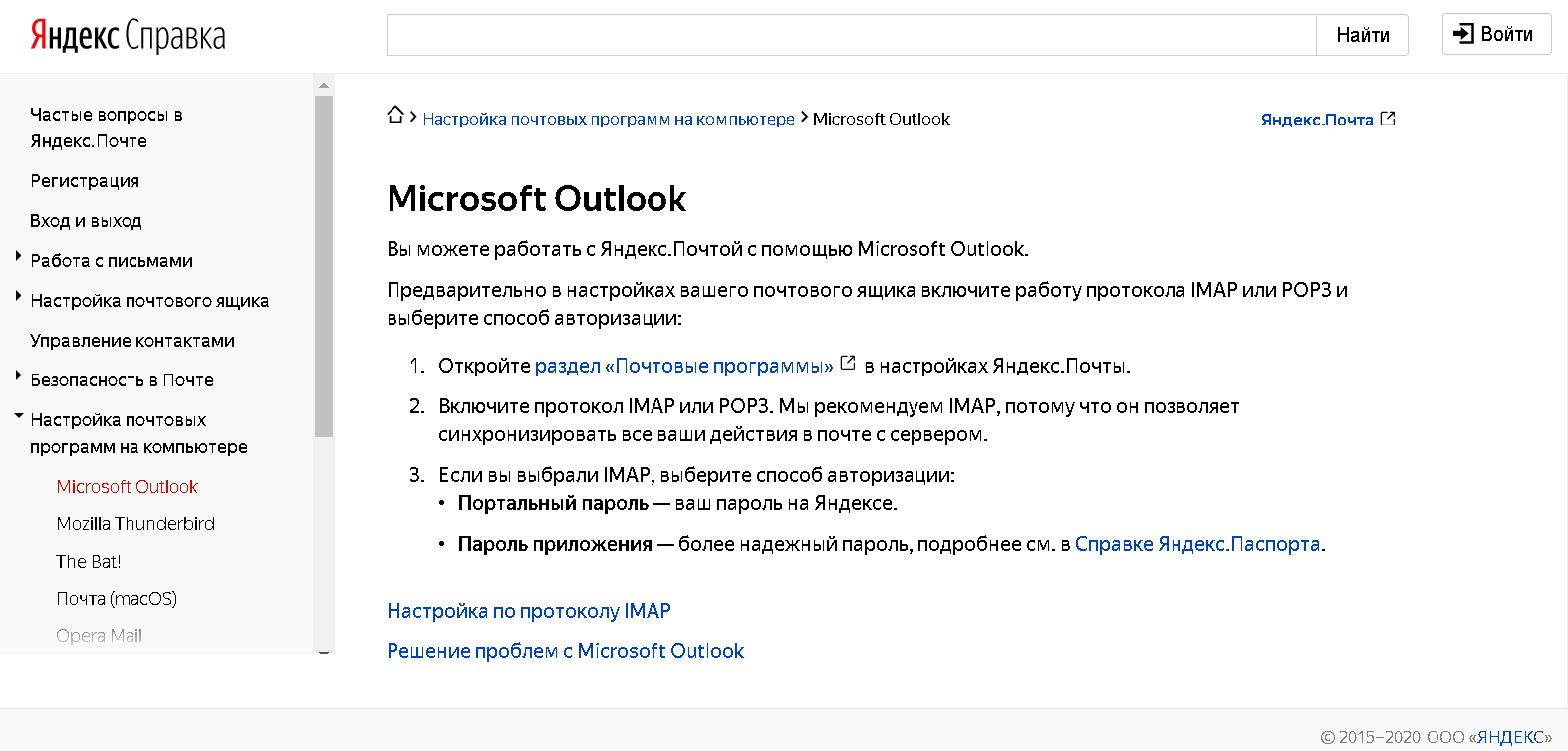Click the Яндекс Справка logo
The width and height of the screenshot is (1568, 751).
tap(128, 36)
